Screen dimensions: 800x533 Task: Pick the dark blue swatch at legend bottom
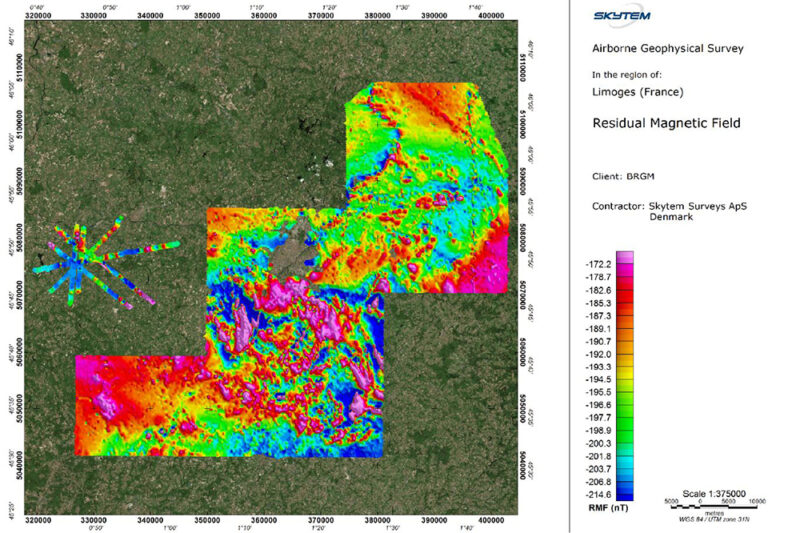[x=625, y=495]
